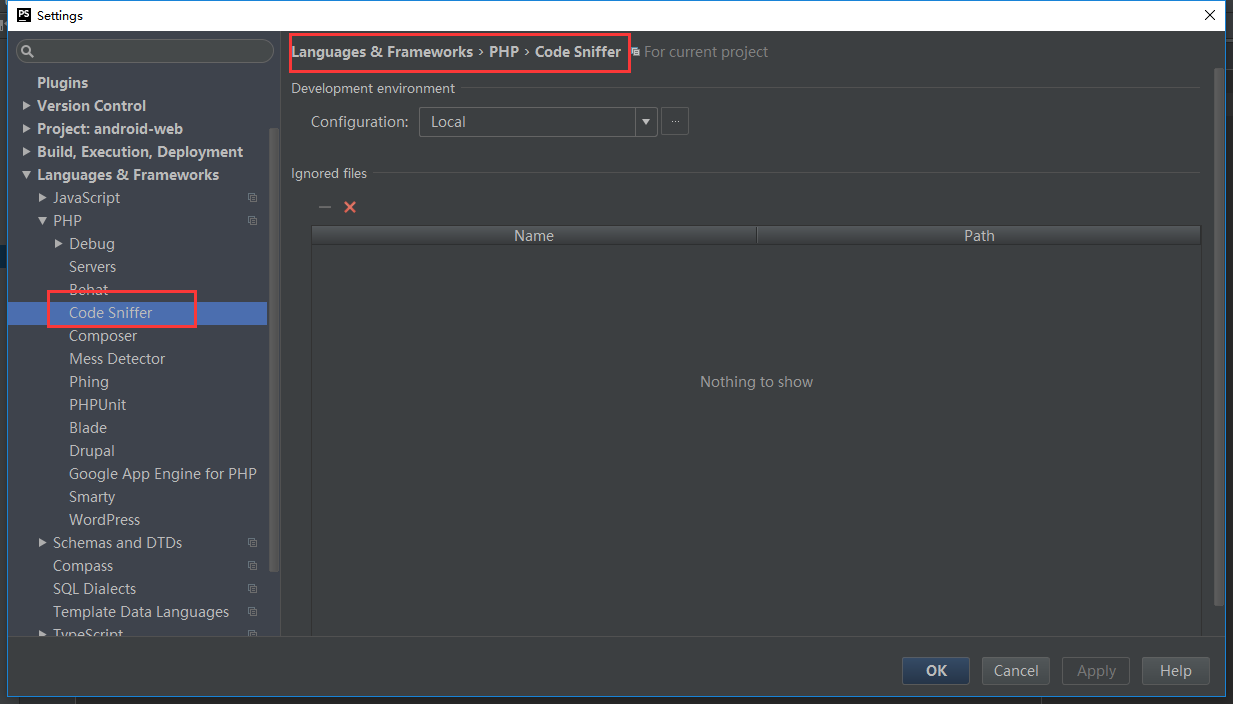Select Phing in the tree

pyautogui.click(x=89, y=382)
